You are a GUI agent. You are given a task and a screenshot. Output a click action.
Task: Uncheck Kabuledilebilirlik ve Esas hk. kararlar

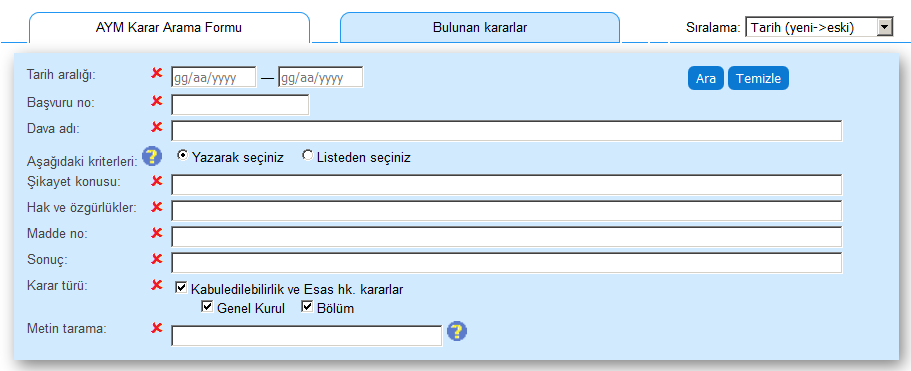[181, 287]
